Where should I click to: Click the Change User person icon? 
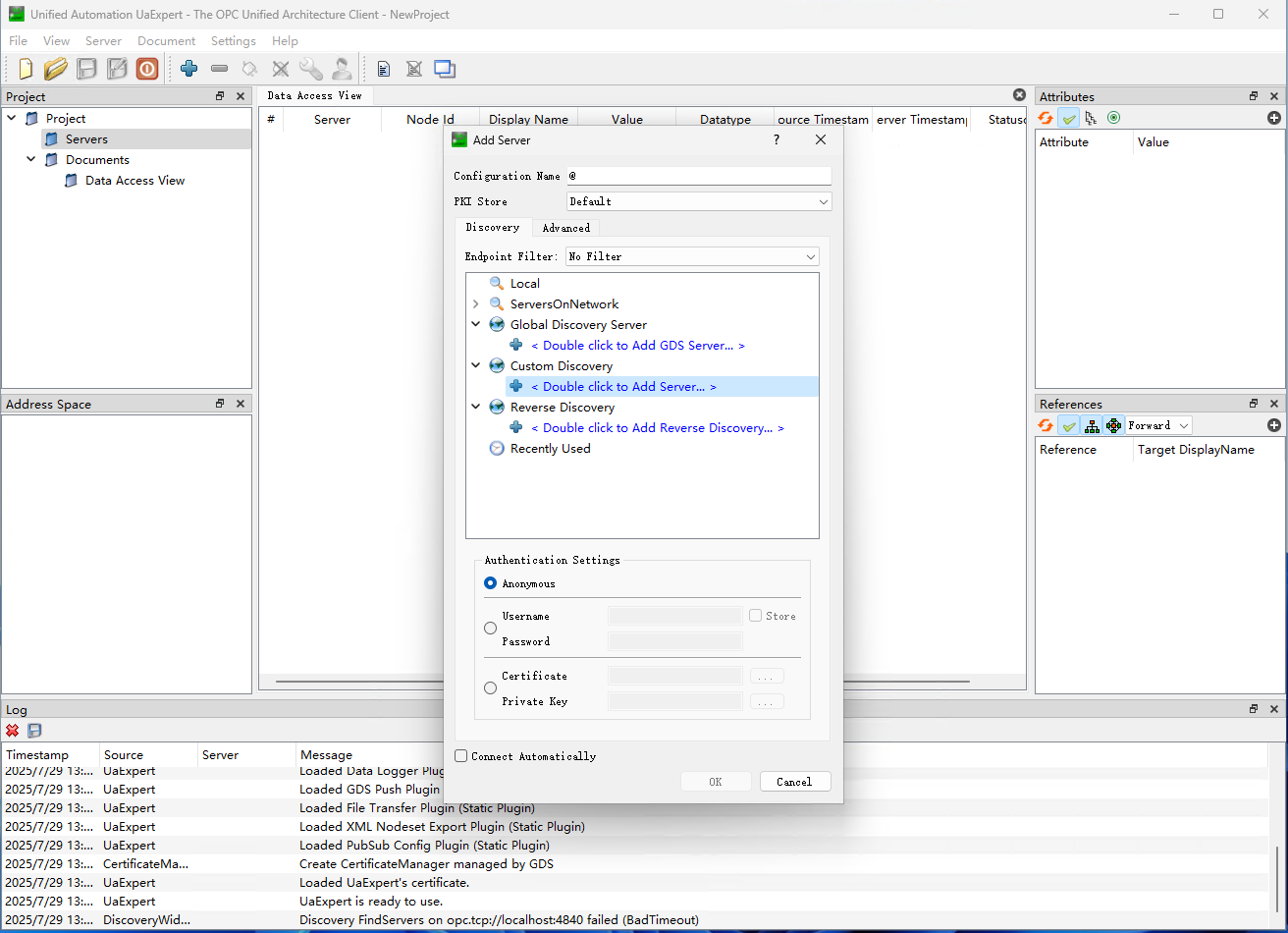coord(342,69)
